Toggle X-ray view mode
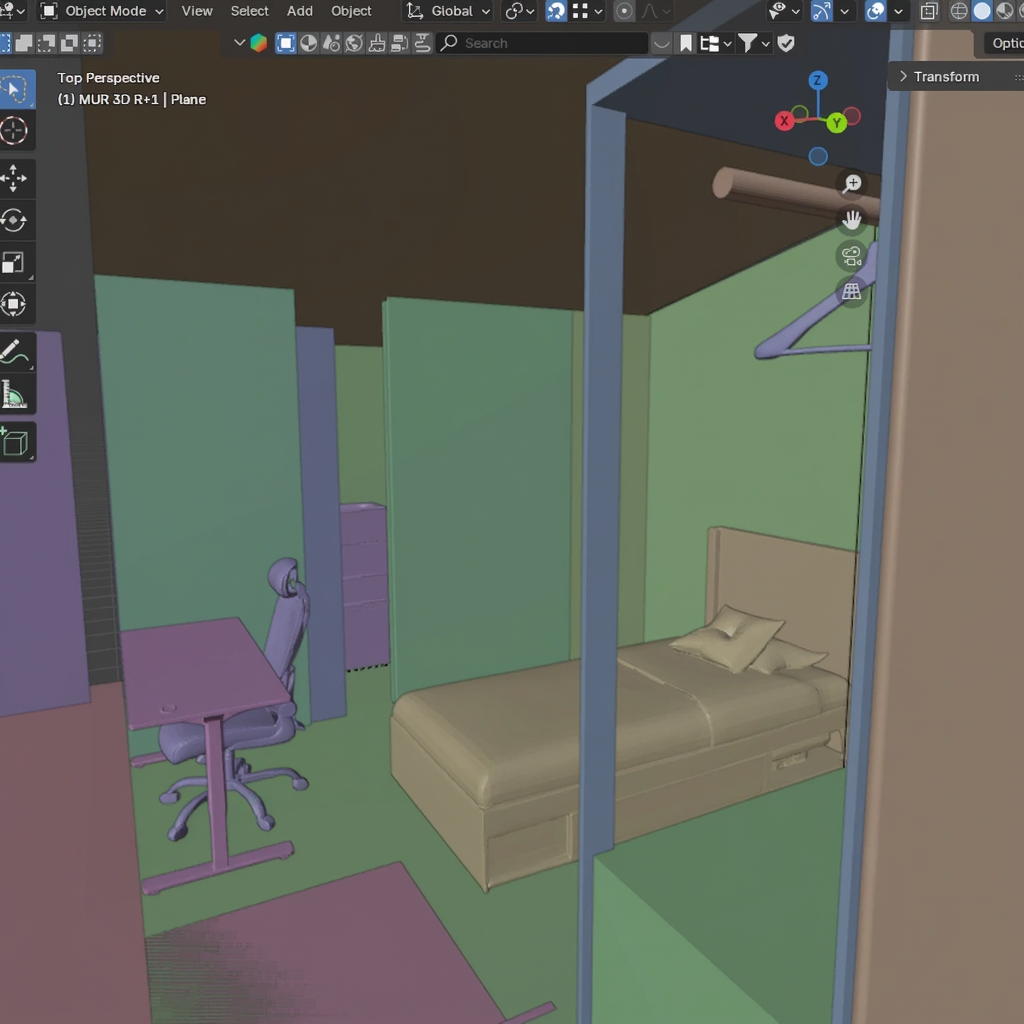This screenshot has width=1024, height=1024. (929, 11)
